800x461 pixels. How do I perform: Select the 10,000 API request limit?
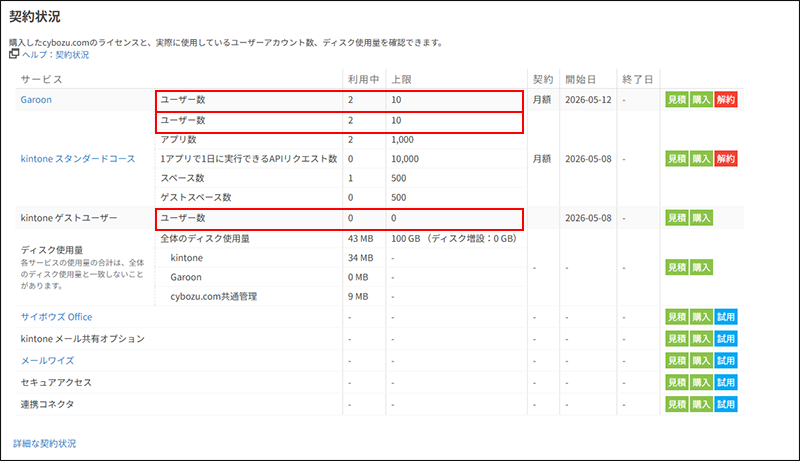[x=405, y=159]
